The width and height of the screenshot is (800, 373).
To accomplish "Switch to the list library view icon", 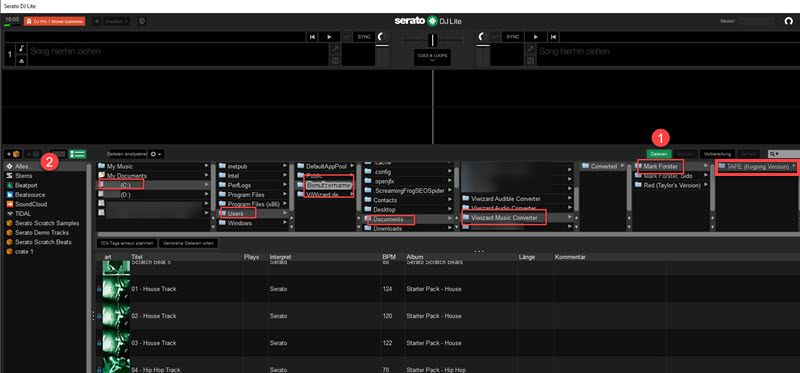I will pyautogui.click(x=78, y=154).
